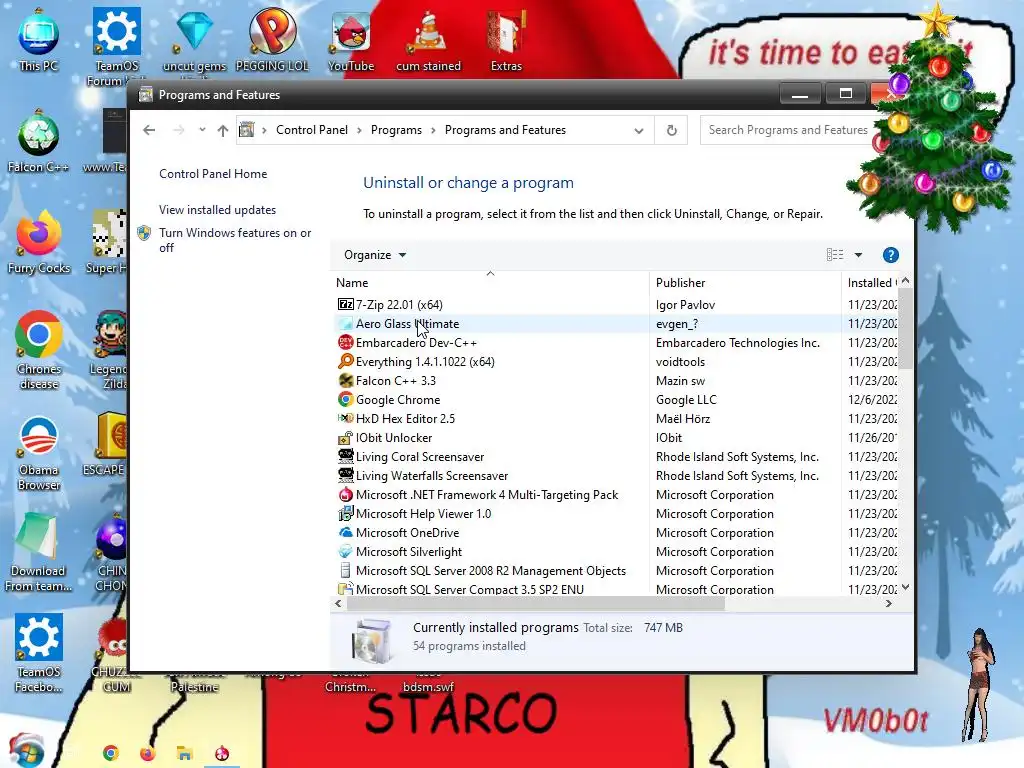Open the TeamOS Facebook desktop shortcut
Viewport: 1024px width, 768px height.
click(x=39, y=653)
